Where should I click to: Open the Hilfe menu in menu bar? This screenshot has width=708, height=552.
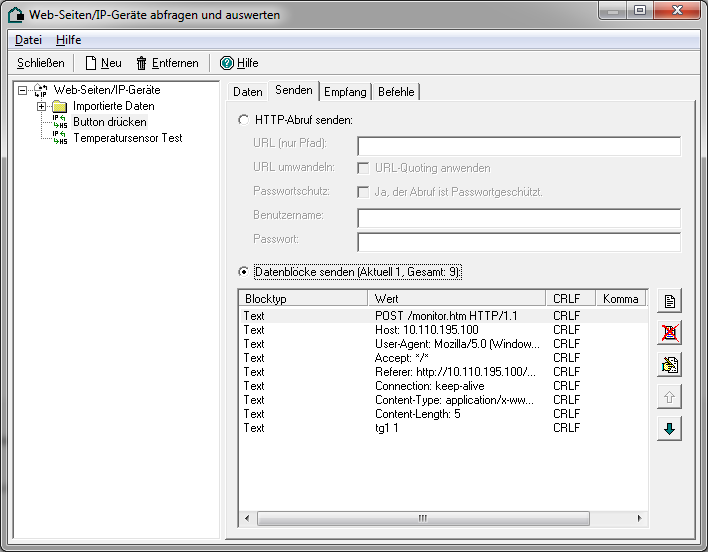69,40
